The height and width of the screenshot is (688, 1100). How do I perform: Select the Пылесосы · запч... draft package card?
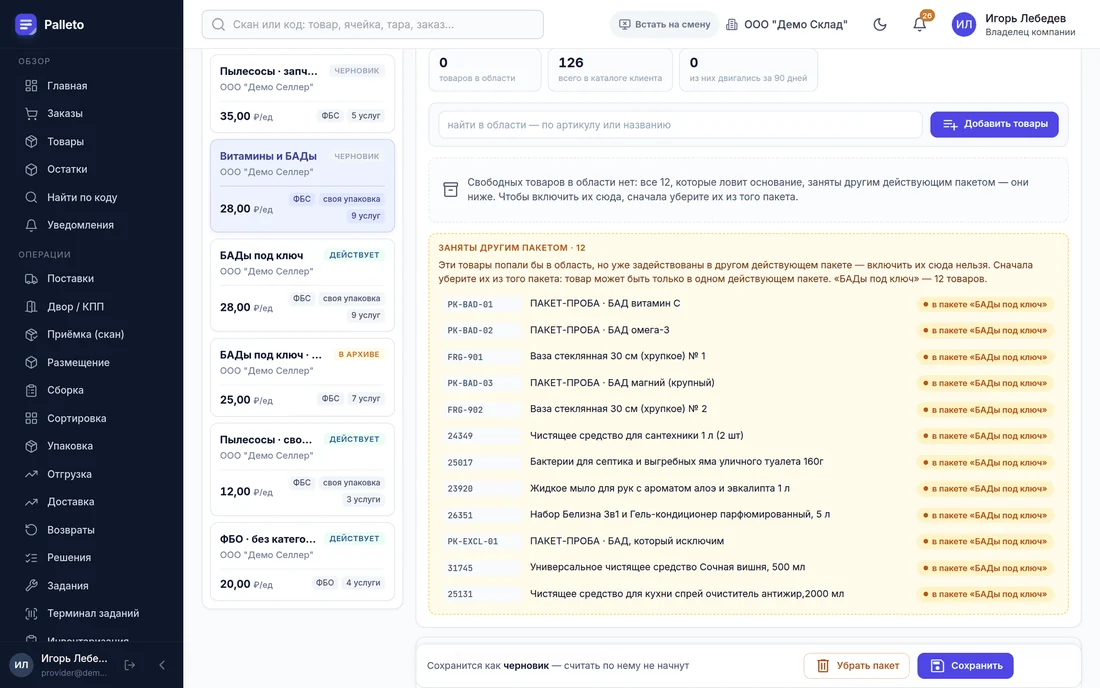click(302, 93)
